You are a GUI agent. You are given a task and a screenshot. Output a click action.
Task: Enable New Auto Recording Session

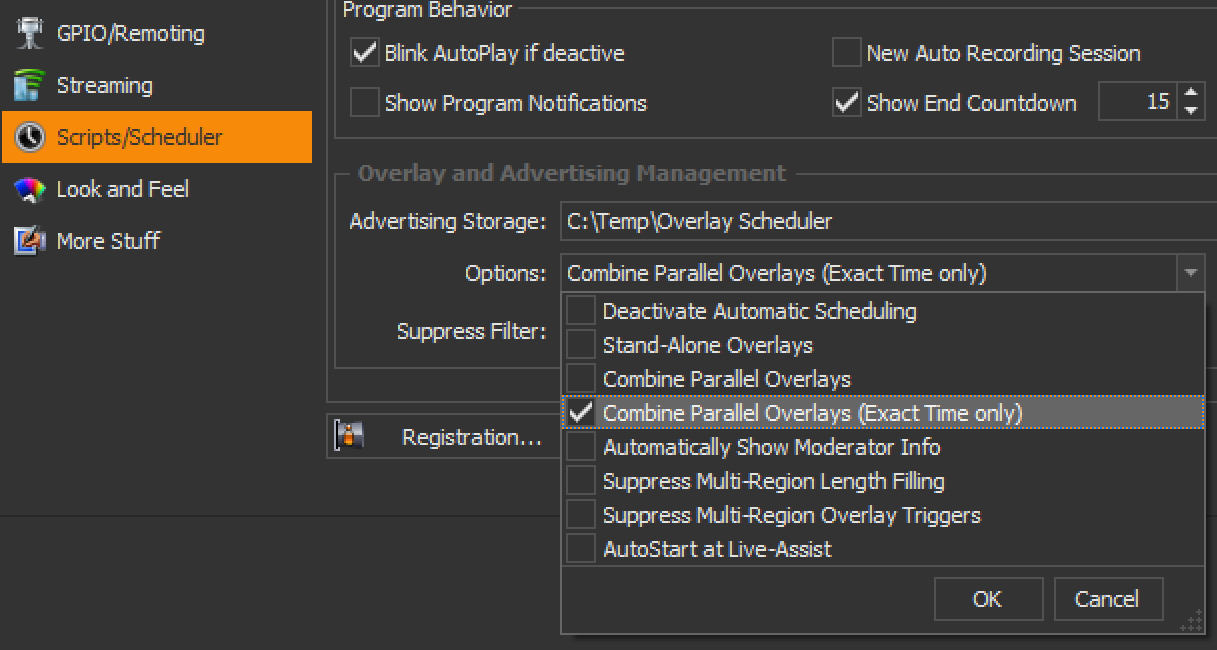[847, 52]
